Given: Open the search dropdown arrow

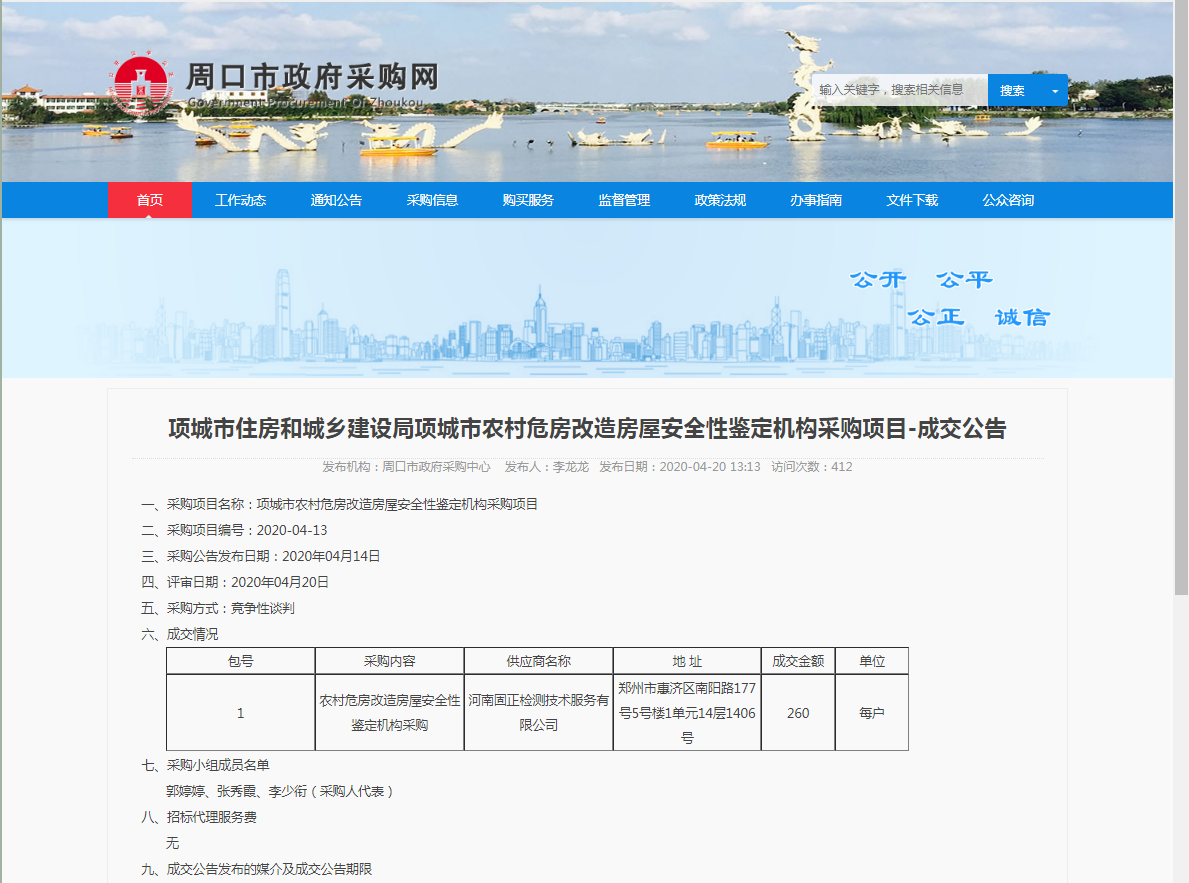Looking at the screenshot, I should [1053, 90].
